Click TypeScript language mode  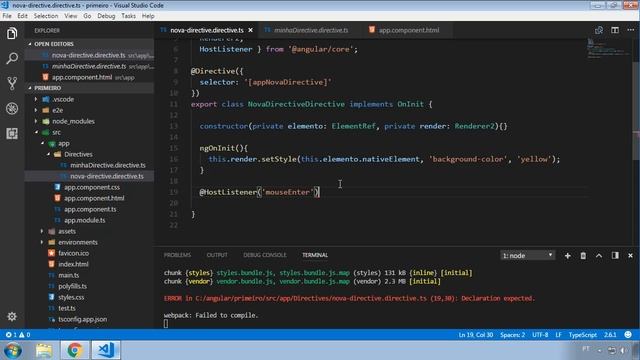[582, 335]
